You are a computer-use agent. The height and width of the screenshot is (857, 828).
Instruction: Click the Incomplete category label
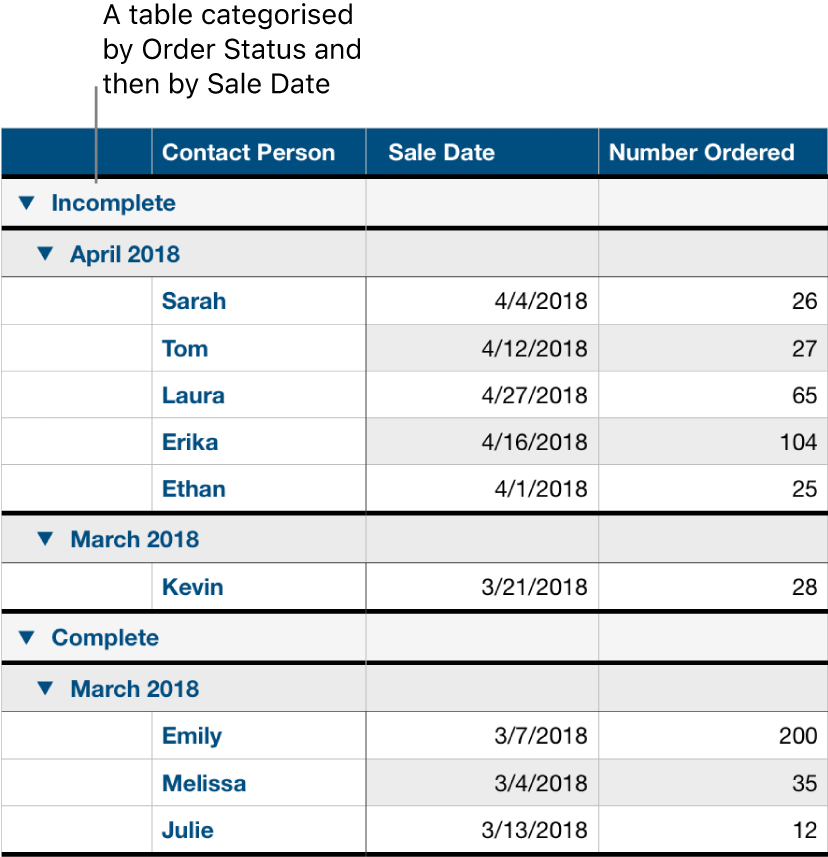113,203
